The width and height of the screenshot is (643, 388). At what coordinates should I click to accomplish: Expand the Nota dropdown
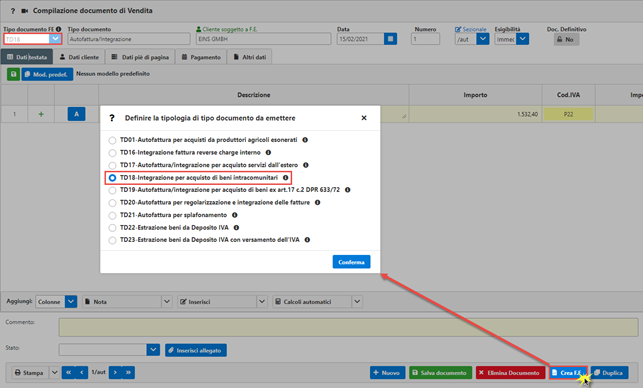(x=167, y=301)
